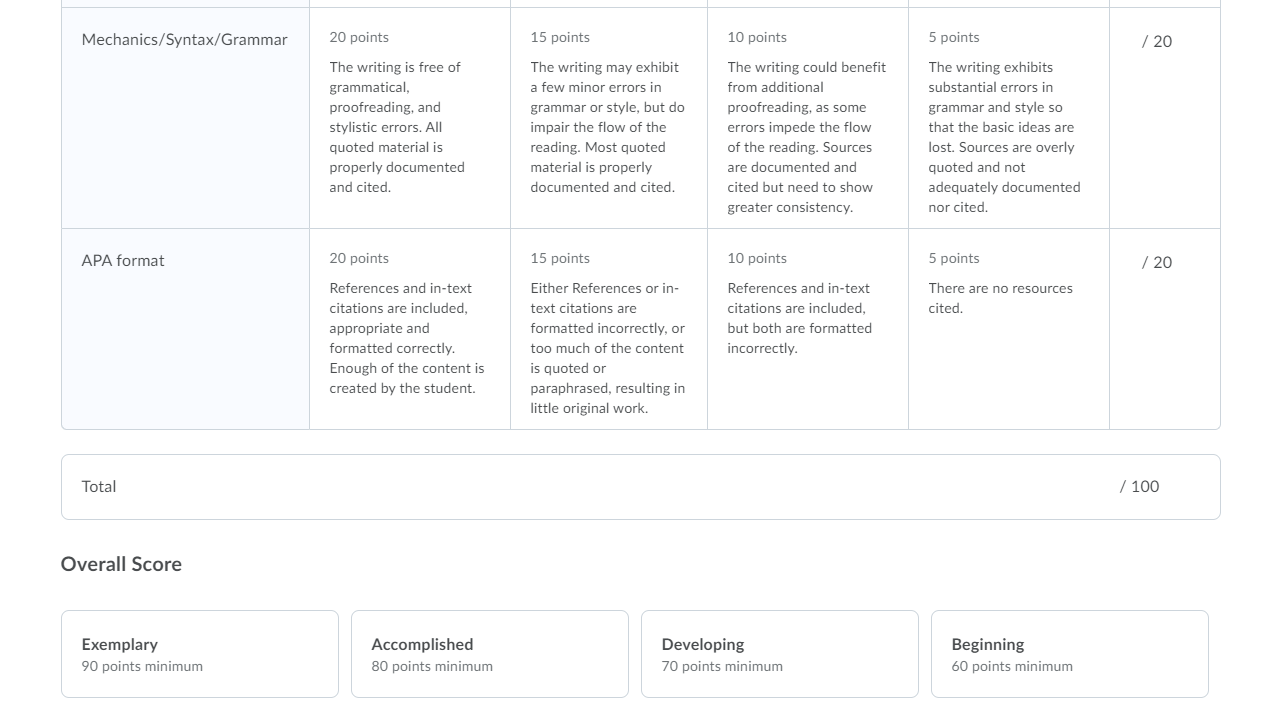Click the Total row label
Image resolution: width=1286 pixels, height=723 pixels.
pyautogui.click(x=99, y=487)
